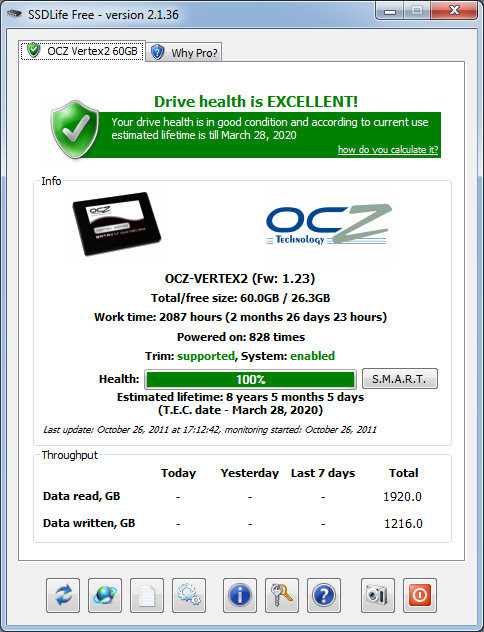Click the red power exit icon
The width and height of the screenshot is (484, 632).
click(420, 595)
